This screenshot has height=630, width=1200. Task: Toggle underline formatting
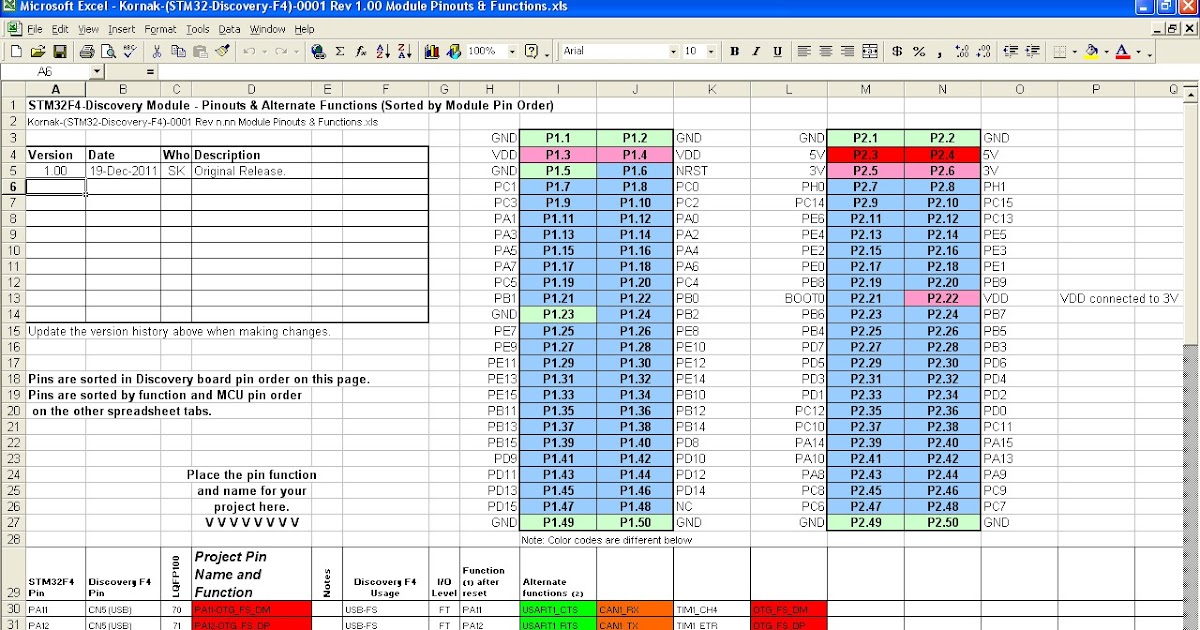pyautogui.click(x=776, y=51)
